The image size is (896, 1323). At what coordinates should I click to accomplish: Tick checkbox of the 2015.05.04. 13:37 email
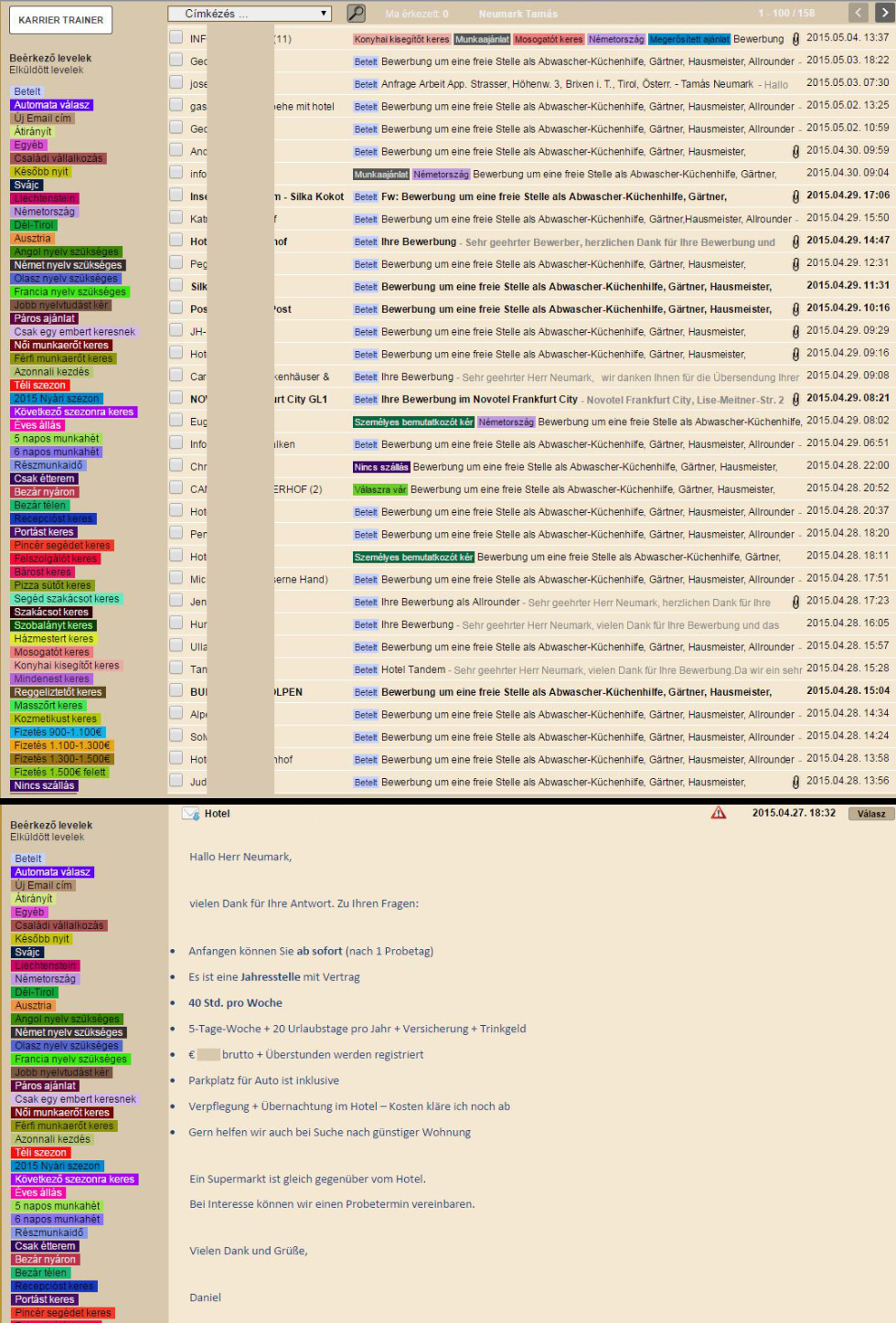click(x=176, y=37)
